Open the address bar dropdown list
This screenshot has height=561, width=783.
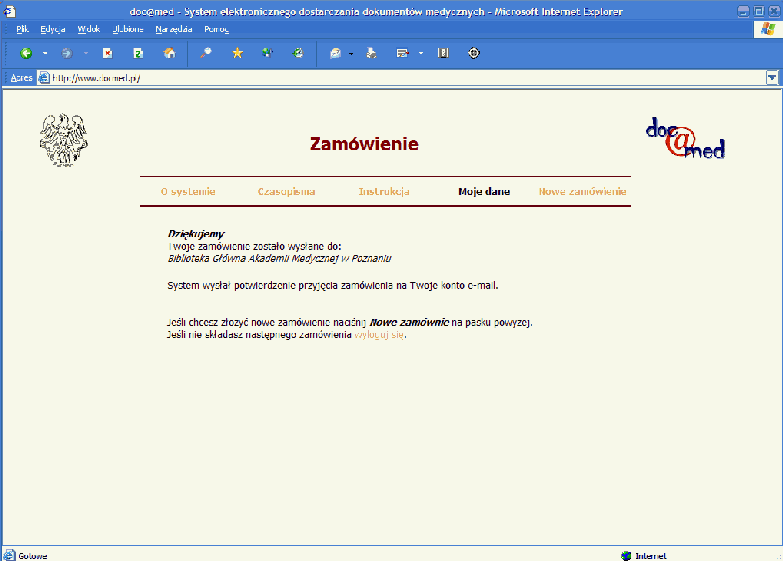click(772, 77)
